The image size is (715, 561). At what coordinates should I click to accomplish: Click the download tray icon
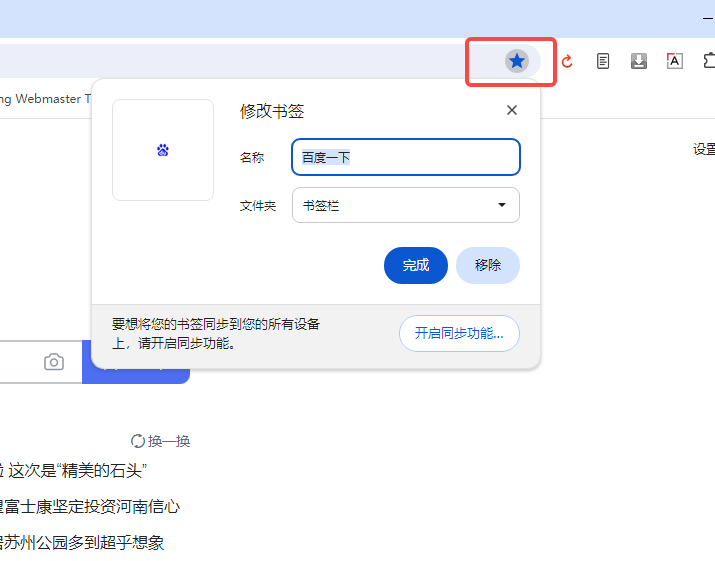tap(639, 61)
